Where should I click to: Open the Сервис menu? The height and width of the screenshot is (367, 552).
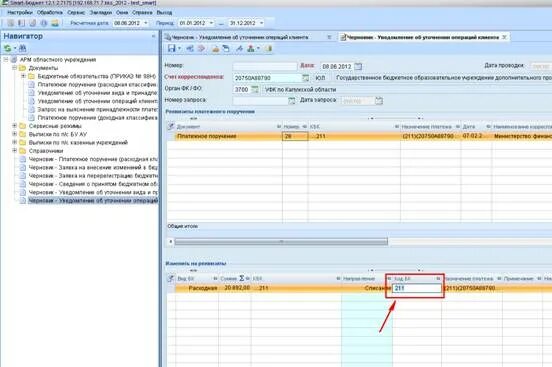76,12
